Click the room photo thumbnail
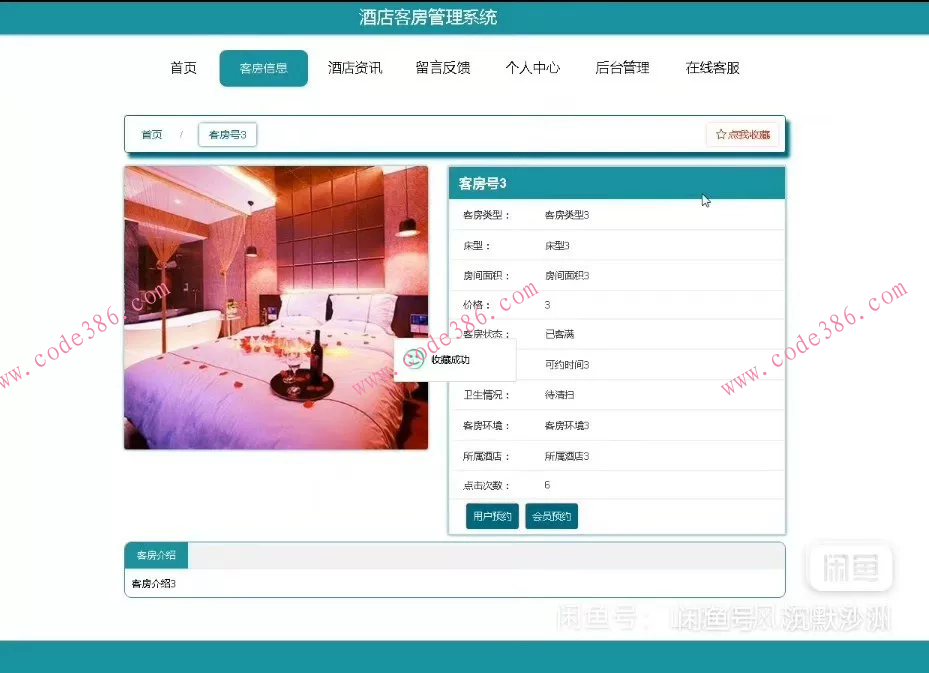 (276, 308)
